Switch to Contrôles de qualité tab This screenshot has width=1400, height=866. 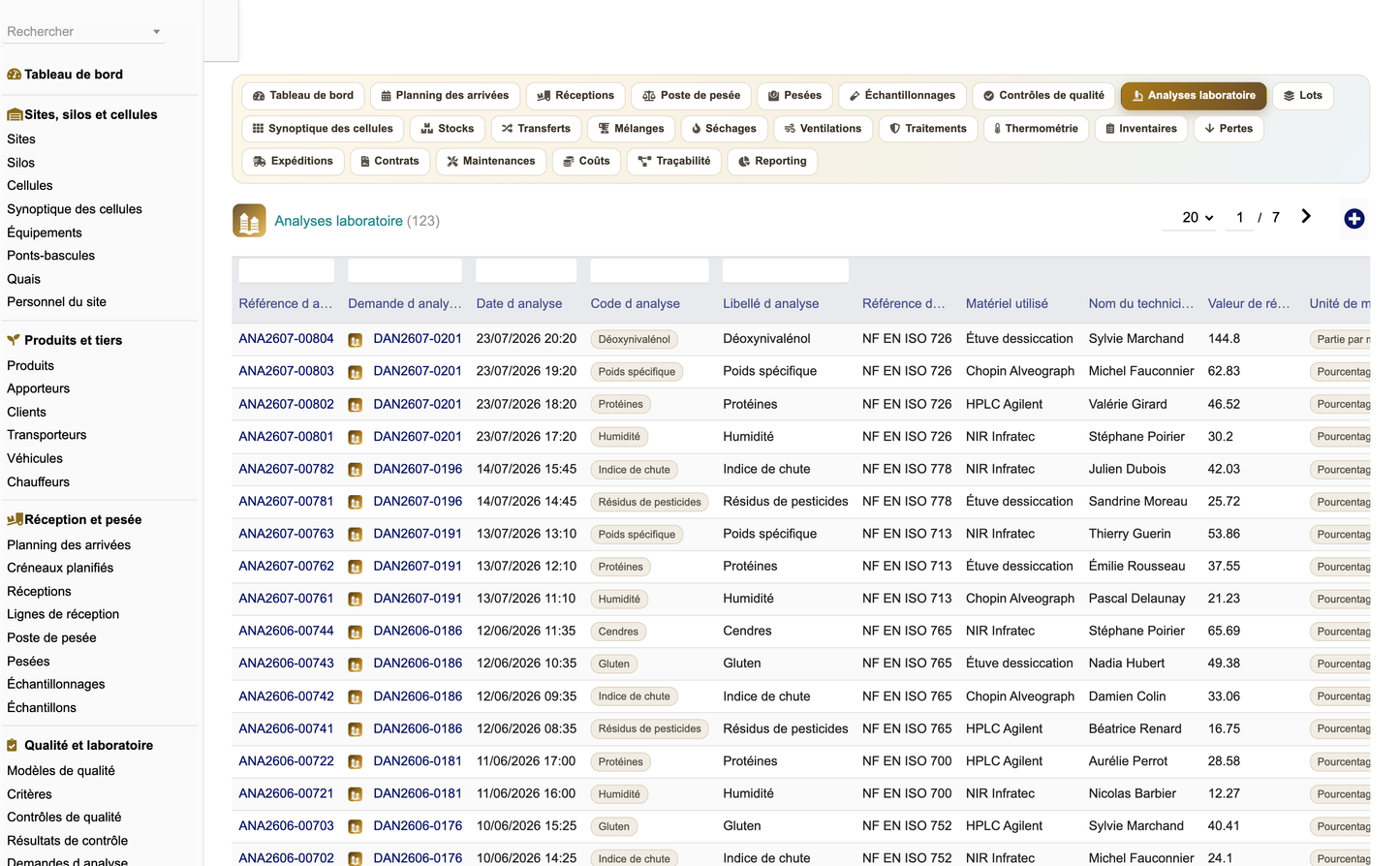1043,96
